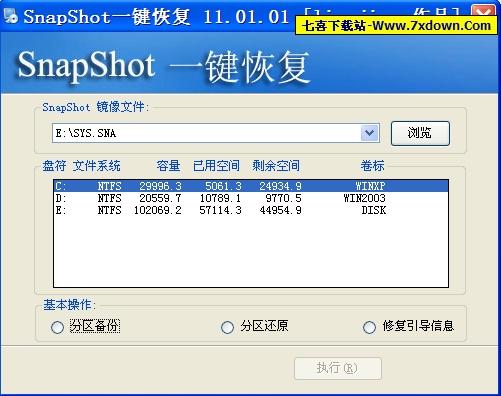Select the C: WINXP partition row

click(x=251, y=186)
